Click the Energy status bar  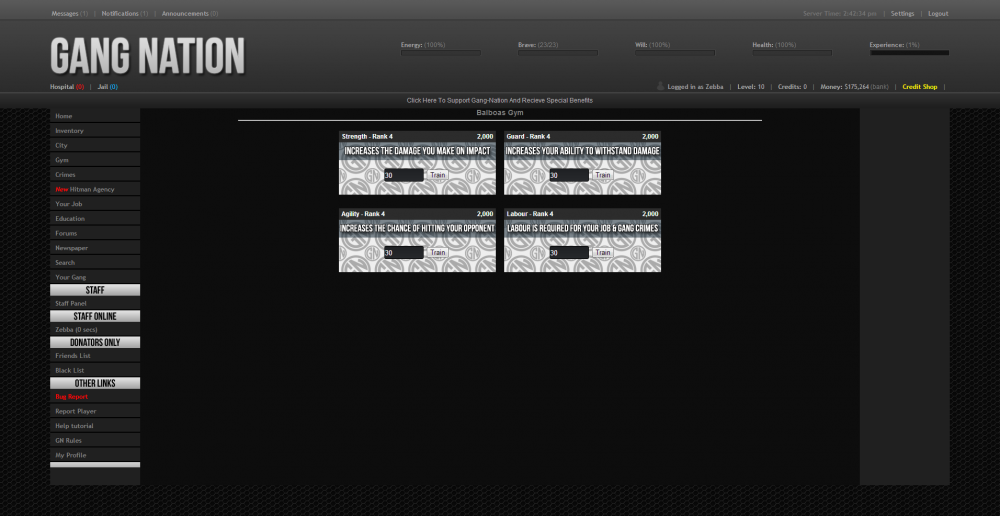(x=440, y=53)
